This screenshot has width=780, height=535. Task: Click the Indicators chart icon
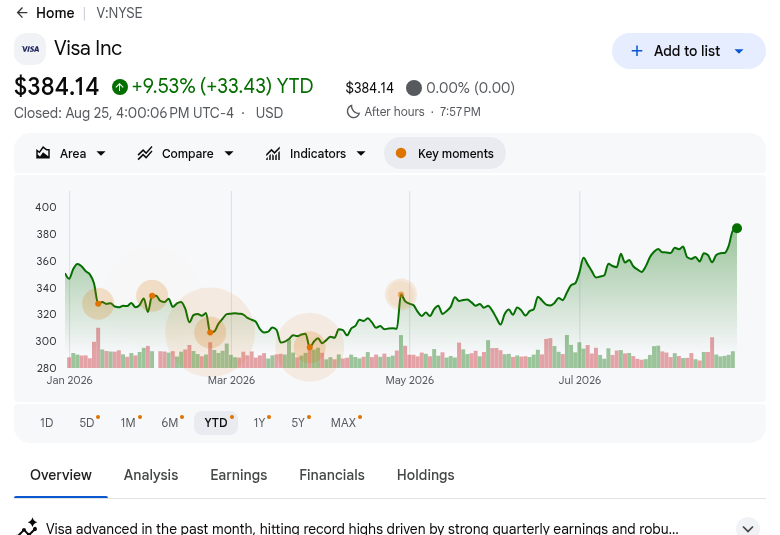pyautogui.click(x=273, y=153)
